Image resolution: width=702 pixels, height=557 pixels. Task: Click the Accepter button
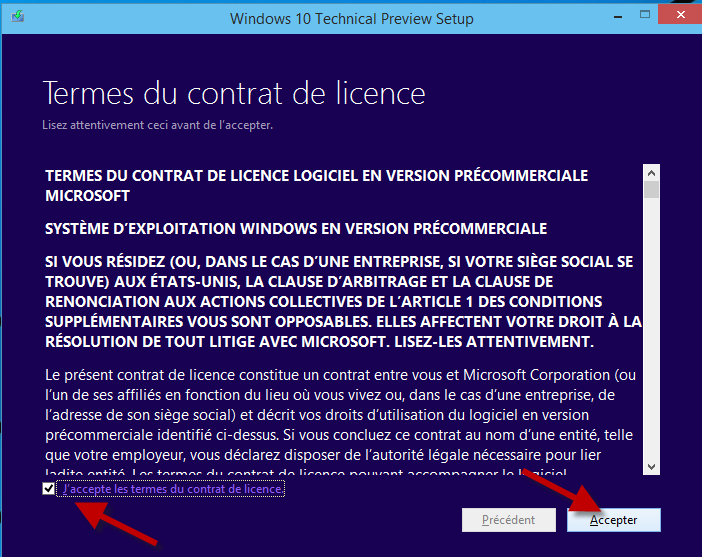click(613, 520)
